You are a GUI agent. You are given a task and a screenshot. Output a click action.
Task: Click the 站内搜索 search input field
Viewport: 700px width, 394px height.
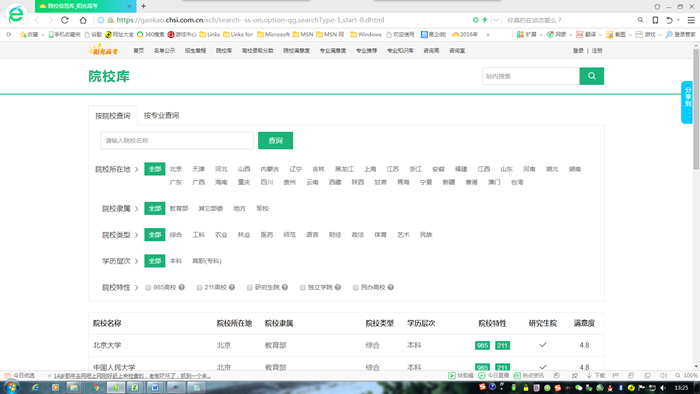(x=531, y=76)
